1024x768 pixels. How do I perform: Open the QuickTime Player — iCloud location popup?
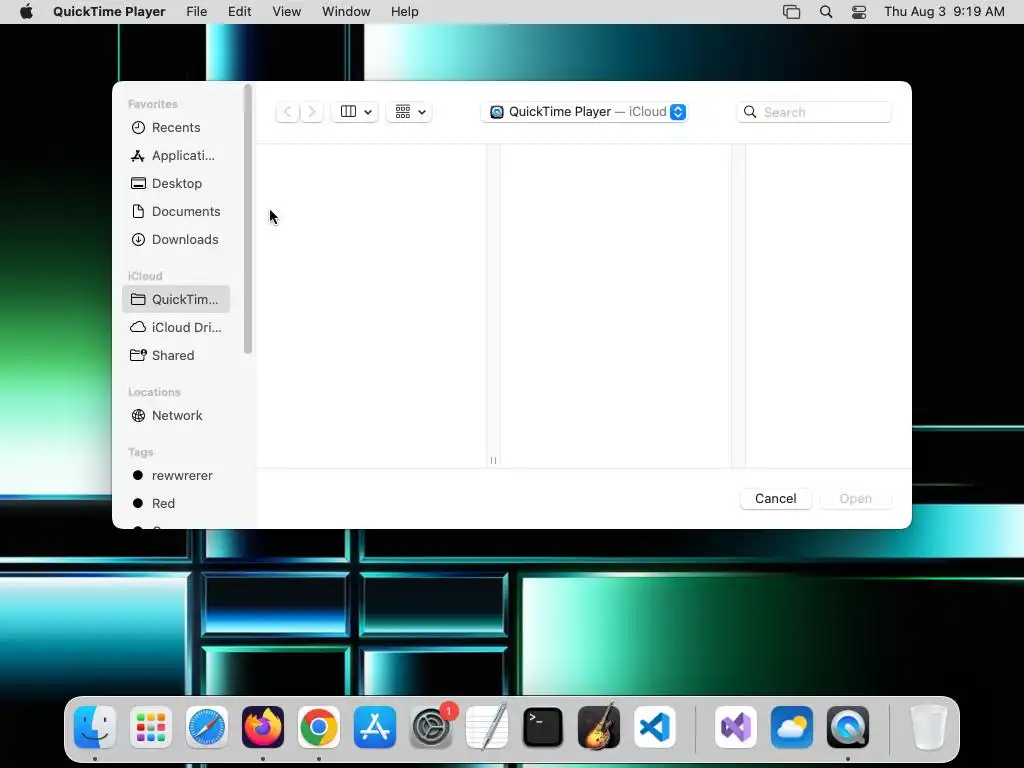pyautogui.click(x=584, y=112)
